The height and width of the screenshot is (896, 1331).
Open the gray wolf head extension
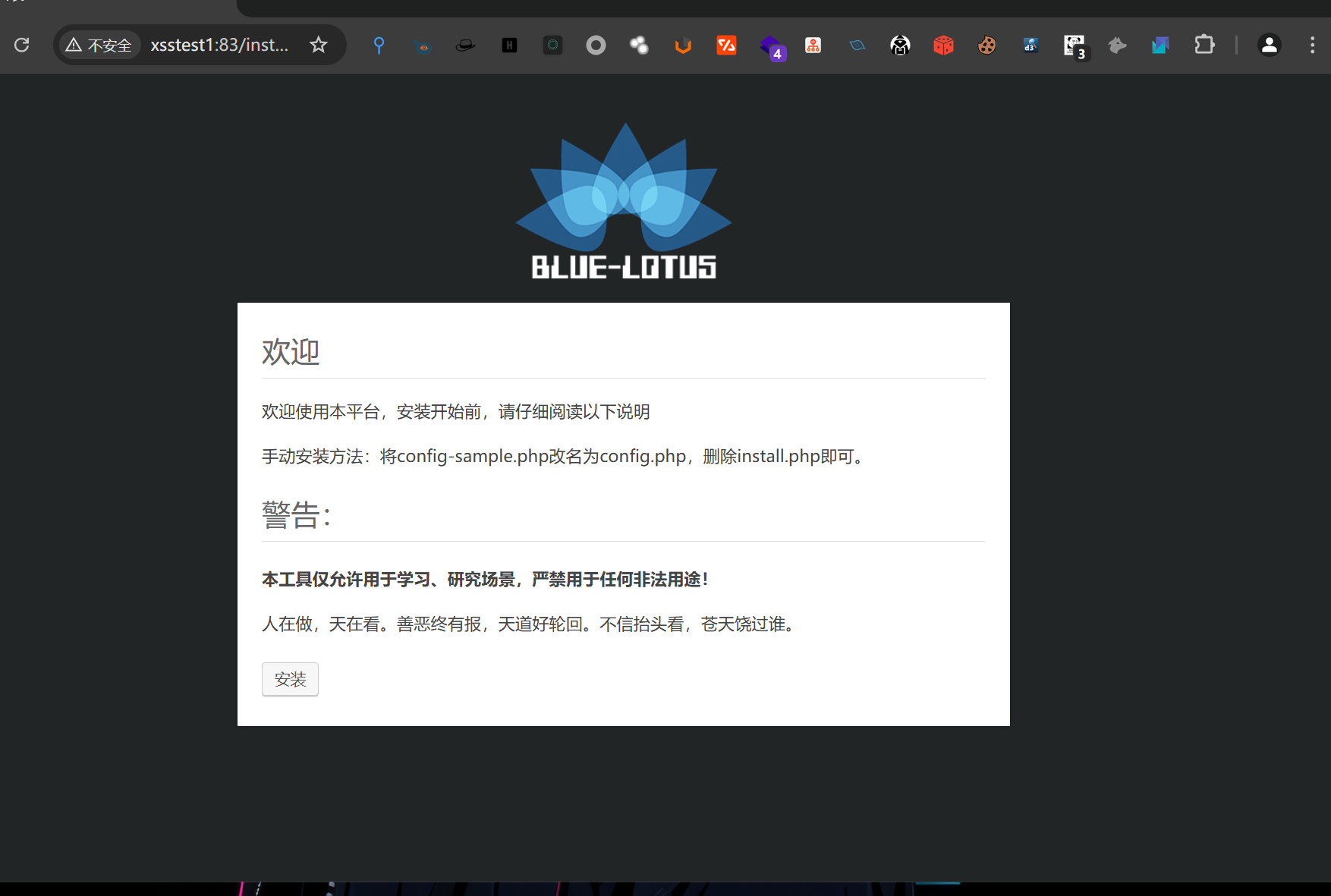pyautogui.click(x=1118, y=46)
